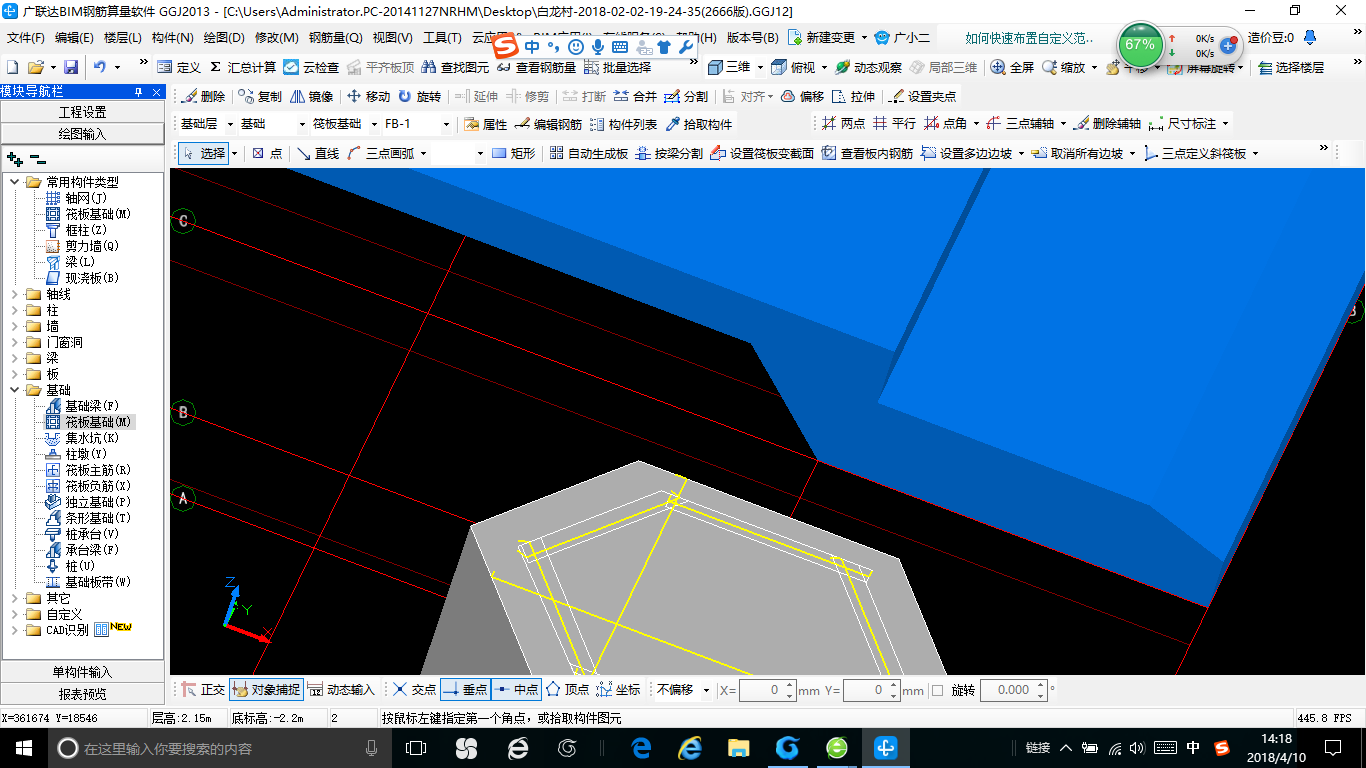Image resolution: width=1366 pixels, height=768 pixels.
Task: Open 报表预览 report preview
Action: pyautogui.click(x=82, y=693)
